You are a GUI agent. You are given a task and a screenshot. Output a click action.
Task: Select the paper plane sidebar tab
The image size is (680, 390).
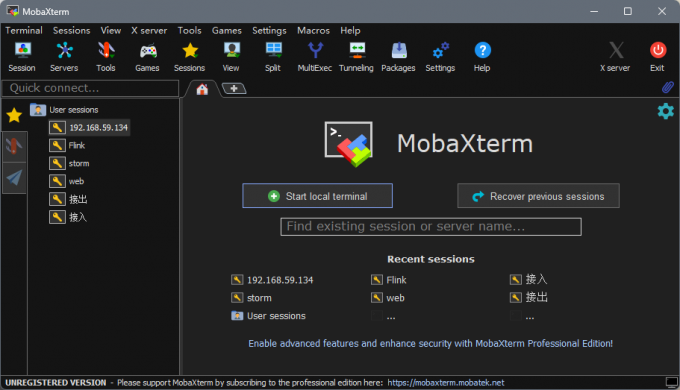[x=14, y=177]
